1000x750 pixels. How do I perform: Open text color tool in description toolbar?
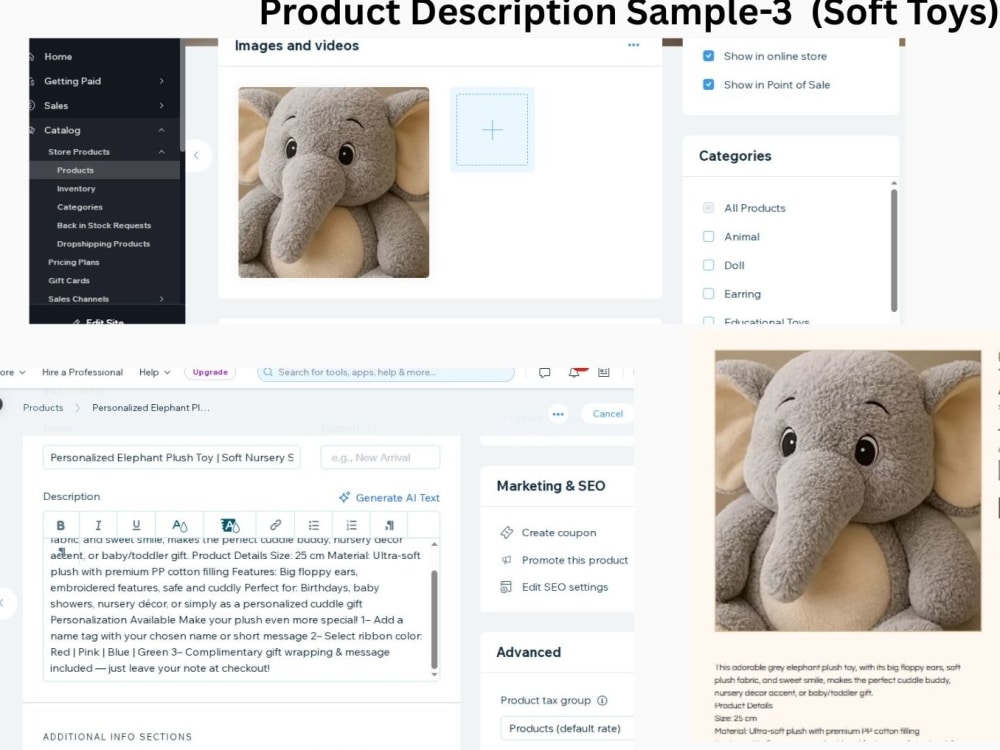[180, 526]
